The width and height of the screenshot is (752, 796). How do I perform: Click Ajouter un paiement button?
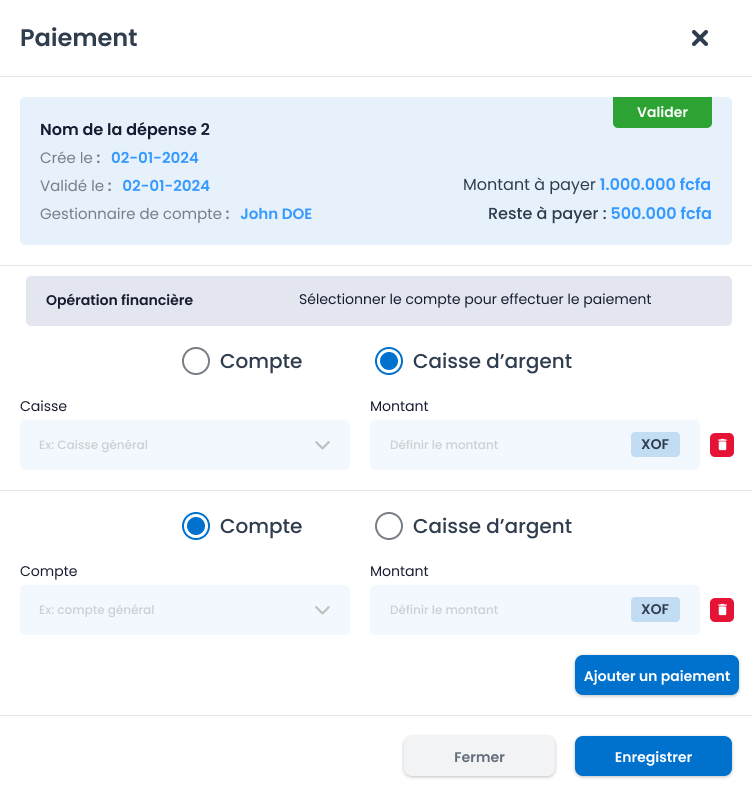click(657, 675)
